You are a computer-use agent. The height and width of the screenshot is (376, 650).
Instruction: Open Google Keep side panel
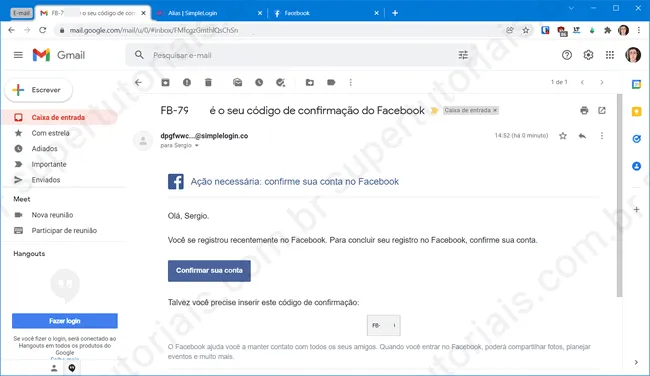(636, 112)
